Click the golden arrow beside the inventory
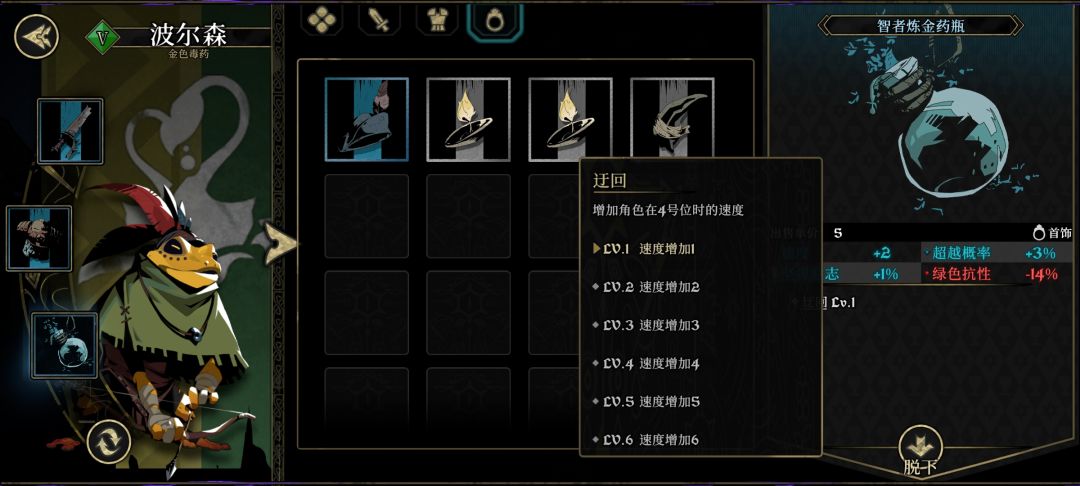This screenshot has height=486, width=1080. pyautogui.click(x=280, y=242)
